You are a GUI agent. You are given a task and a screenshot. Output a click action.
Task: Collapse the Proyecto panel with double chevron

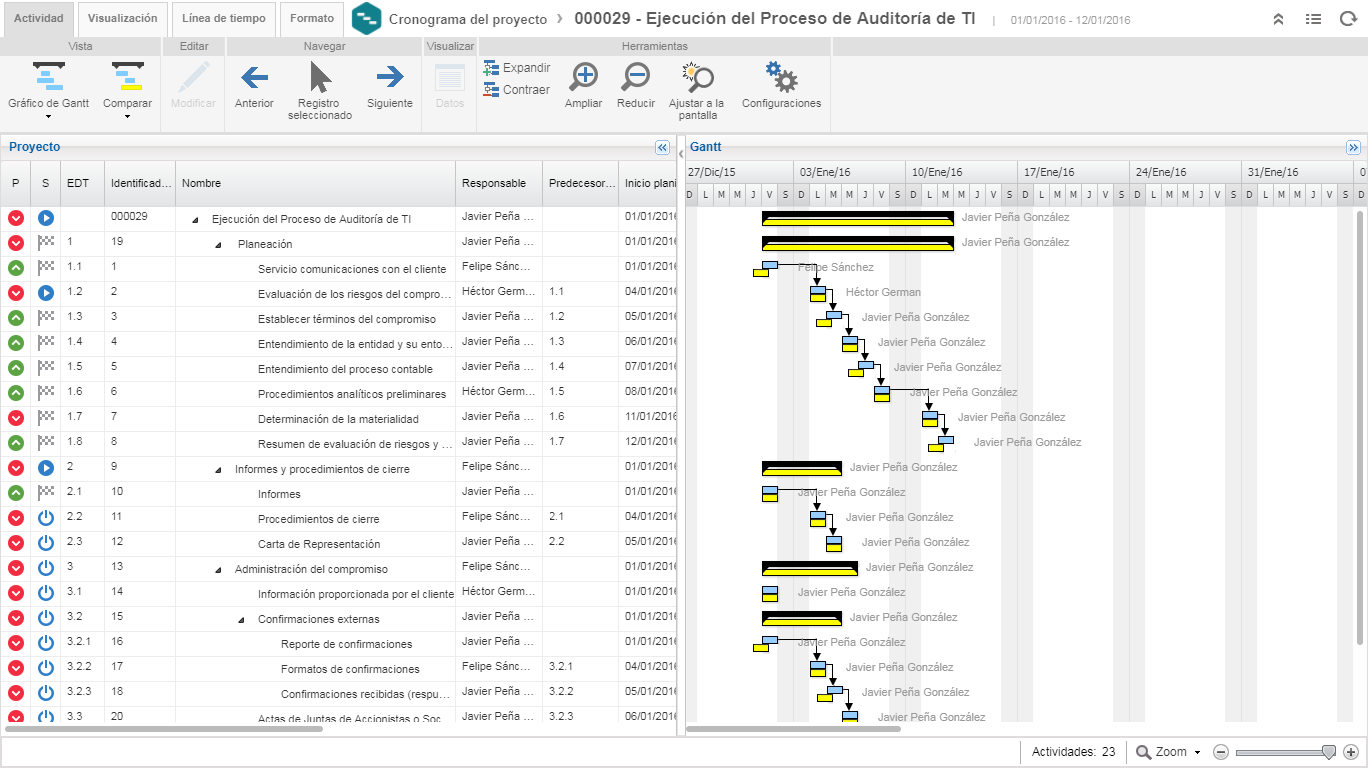pyautogui.click(x=662, y=147)
